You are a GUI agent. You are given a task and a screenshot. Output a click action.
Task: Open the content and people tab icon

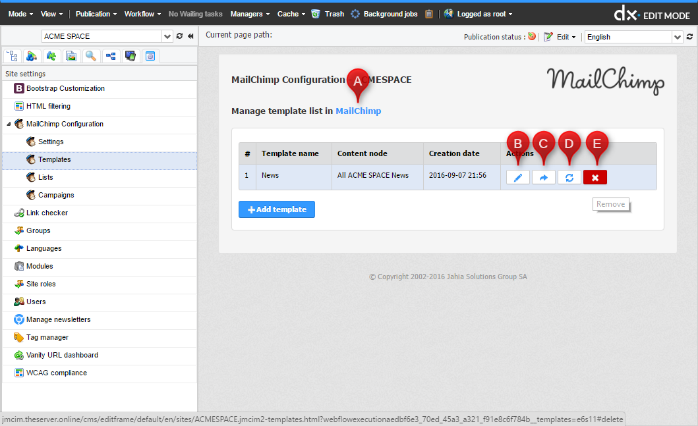(x=32, y=56)
